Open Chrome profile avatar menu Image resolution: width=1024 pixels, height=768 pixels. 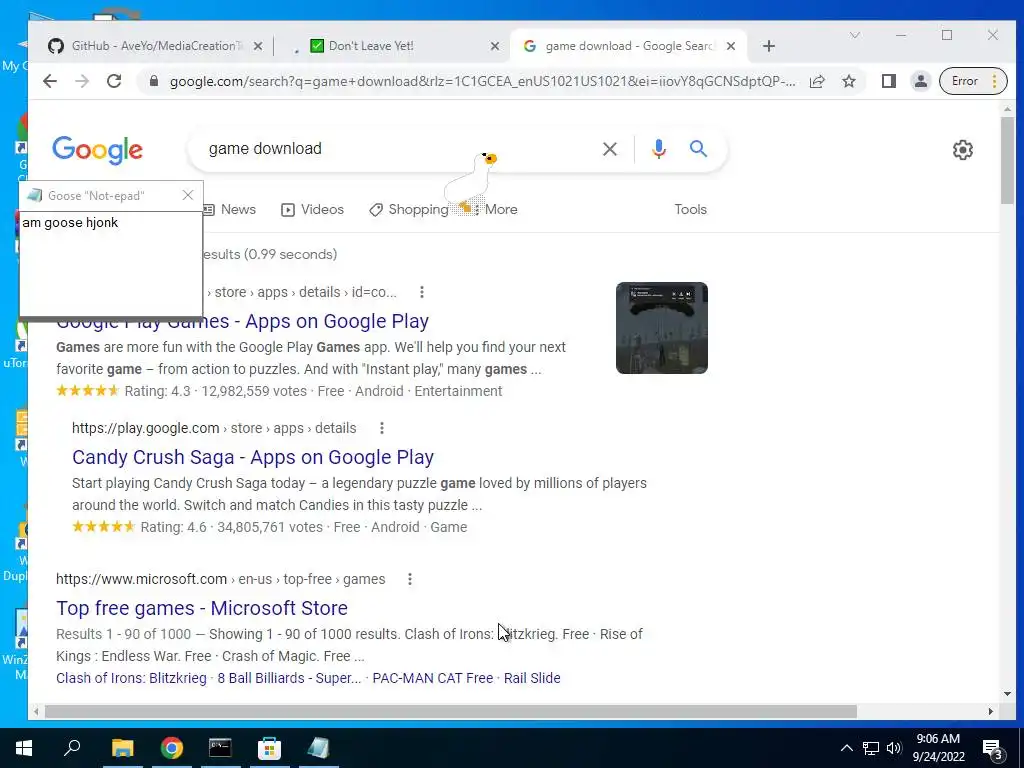click(x=920, y=81)
